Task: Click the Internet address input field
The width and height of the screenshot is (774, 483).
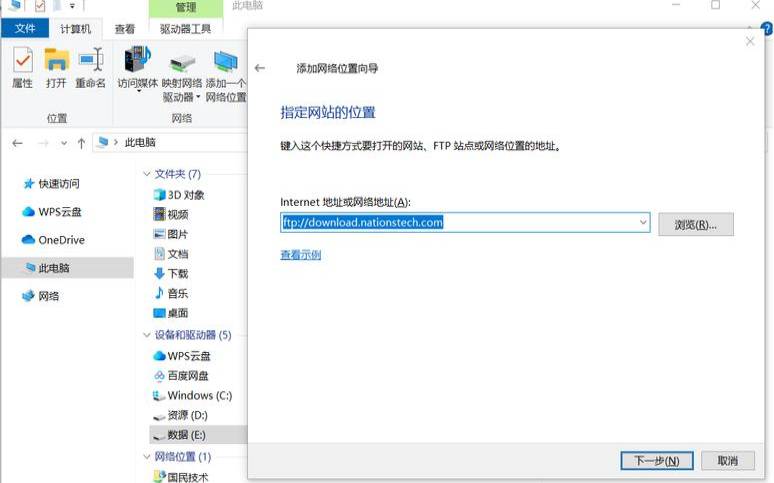Action: coord(465,222)
